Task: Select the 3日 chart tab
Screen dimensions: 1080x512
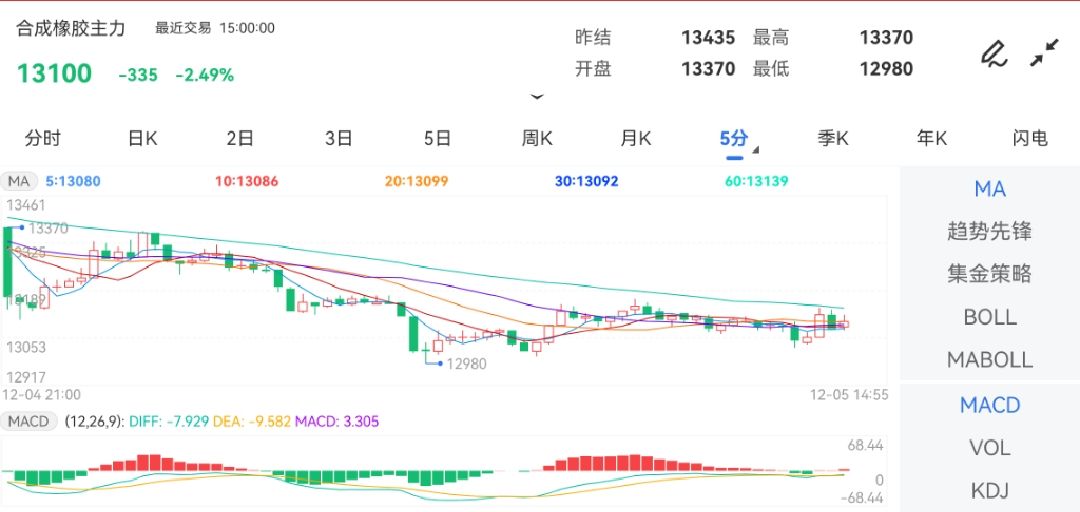Action: [x=339, y=139]
